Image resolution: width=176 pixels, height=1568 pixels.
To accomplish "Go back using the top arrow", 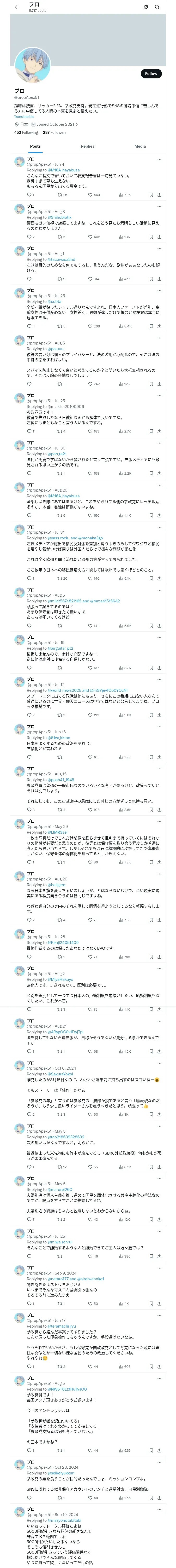I will [x=17, y=7].
